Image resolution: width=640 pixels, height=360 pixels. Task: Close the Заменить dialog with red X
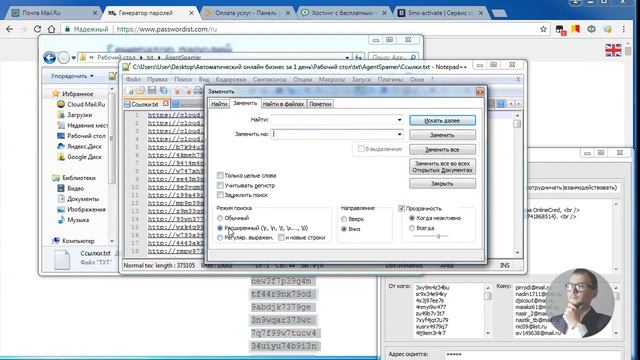[480, 91]
